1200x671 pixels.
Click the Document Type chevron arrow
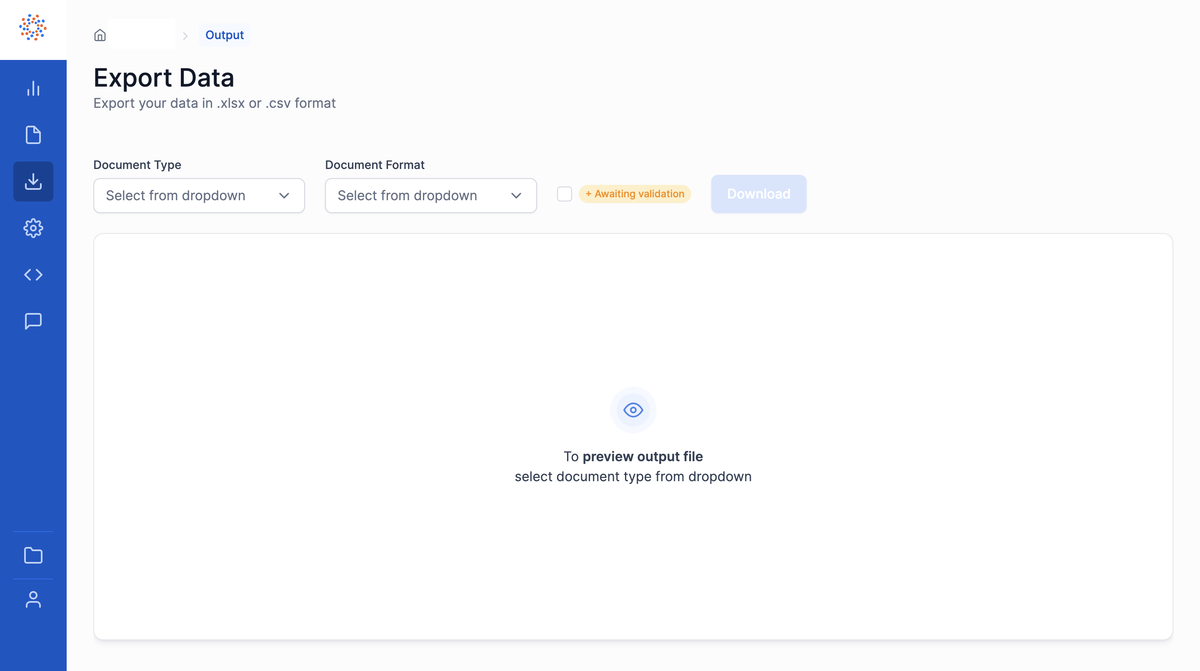coord(284,196)
